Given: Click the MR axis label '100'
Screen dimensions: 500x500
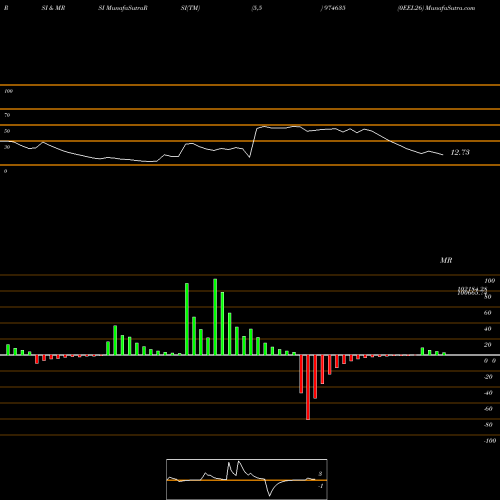Looking at the screenshot, I should coord(489,281).
